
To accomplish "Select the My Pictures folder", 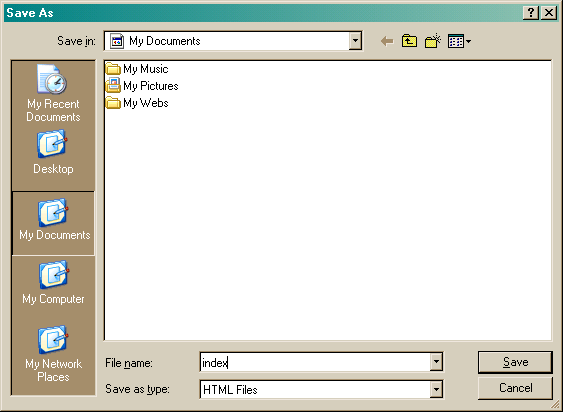I will [x=143, y=86].
